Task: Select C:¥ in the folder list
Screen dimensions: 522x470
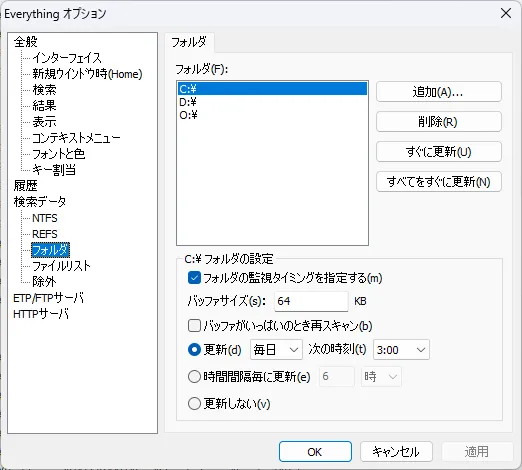Action: point(272,89)
